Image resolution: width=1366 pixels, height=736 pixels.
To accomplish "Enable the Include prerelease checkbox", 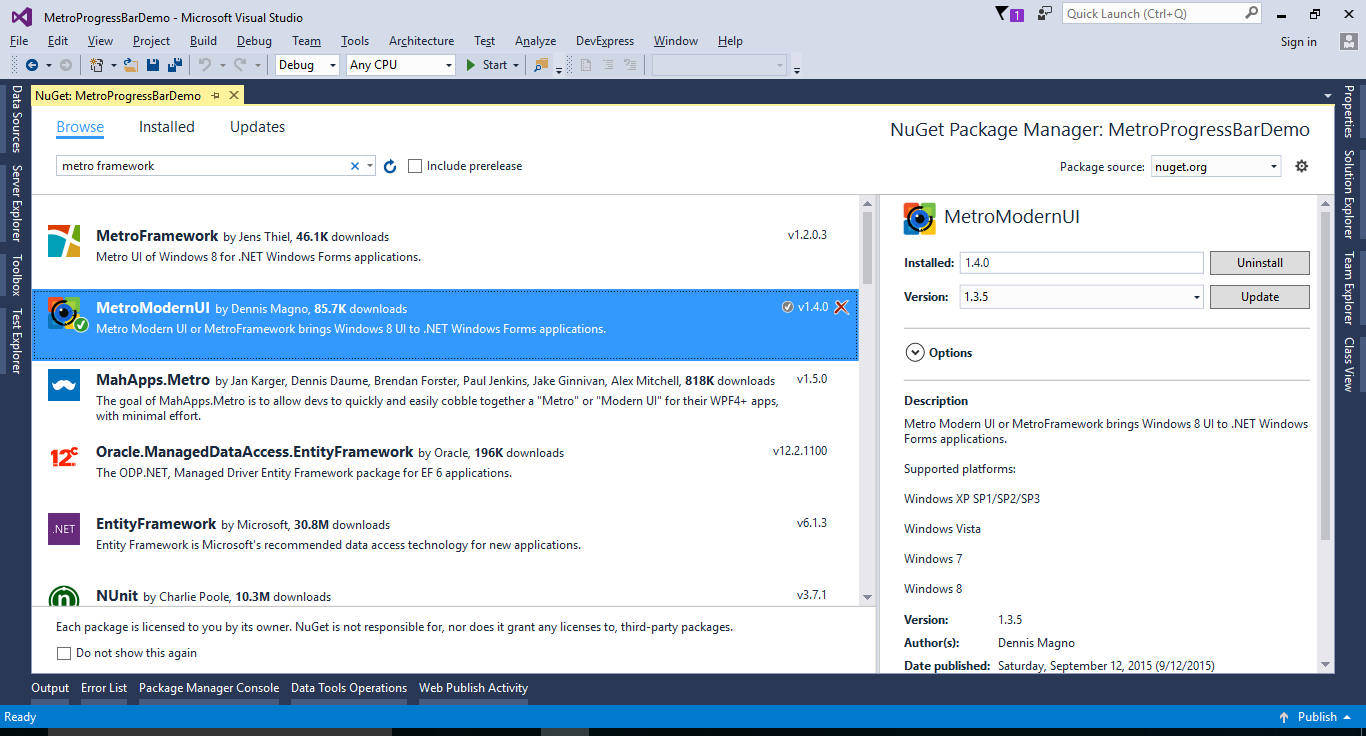I will click(415, 166).
